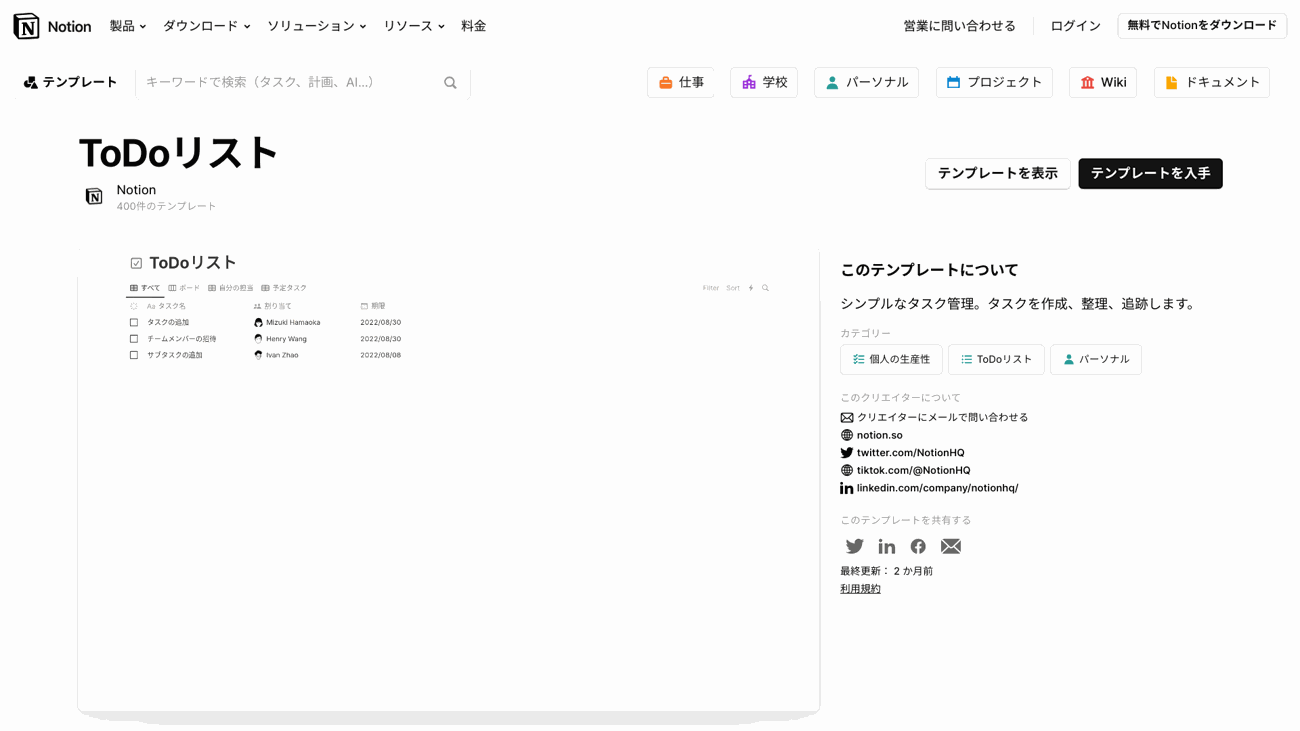Share template via Twitter icon

tap(854, 546)
